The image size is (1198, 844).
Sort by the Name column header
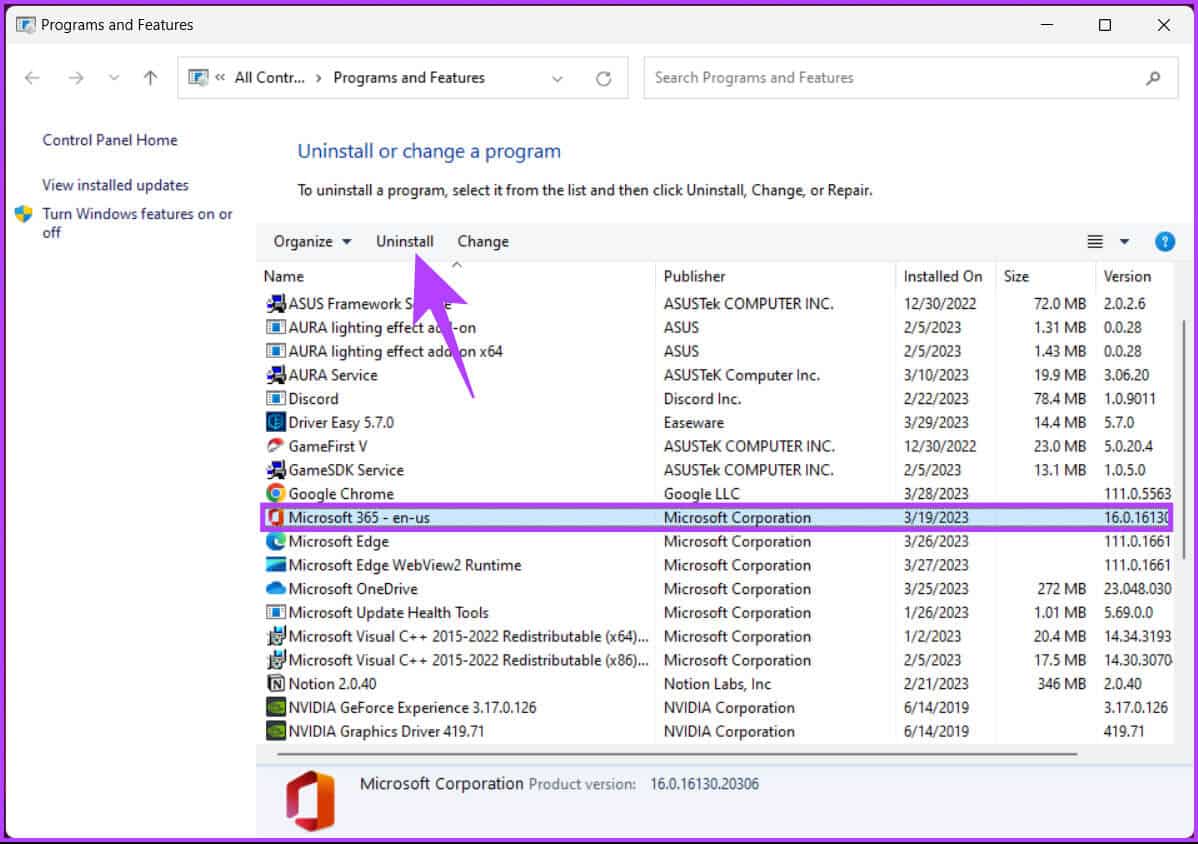283,276
